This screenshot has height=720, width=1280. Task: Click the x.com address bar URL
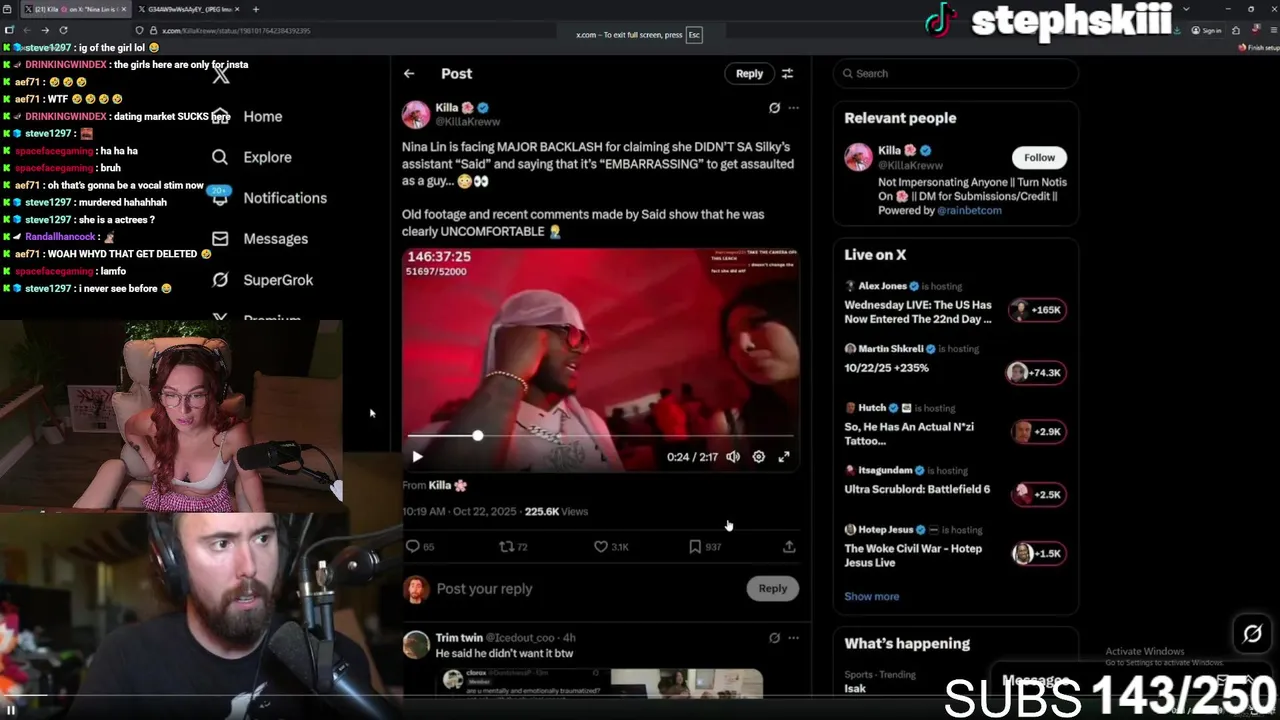pos(236,31)
